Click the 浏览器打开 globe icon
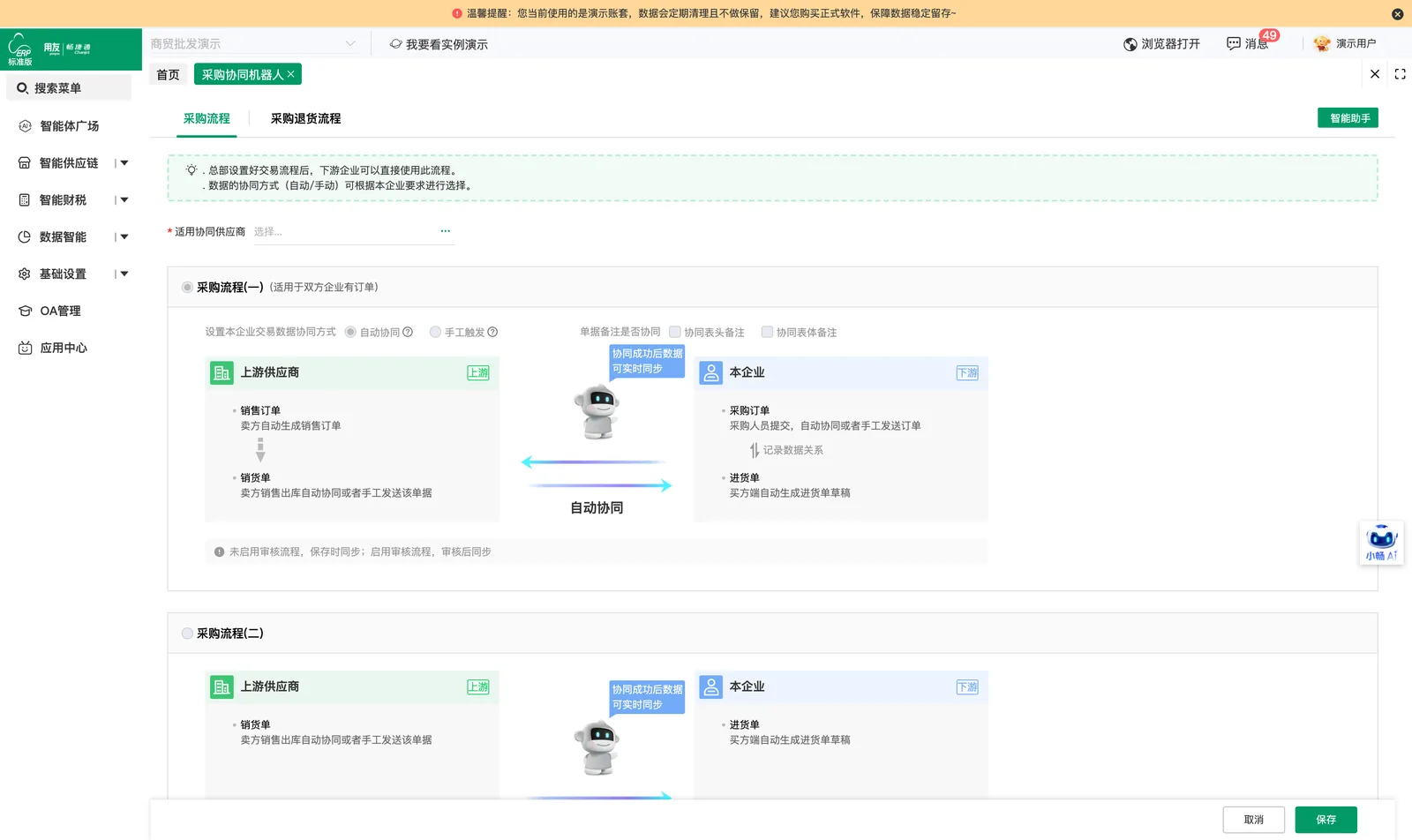1412x840 pixels. [1130, 44]
